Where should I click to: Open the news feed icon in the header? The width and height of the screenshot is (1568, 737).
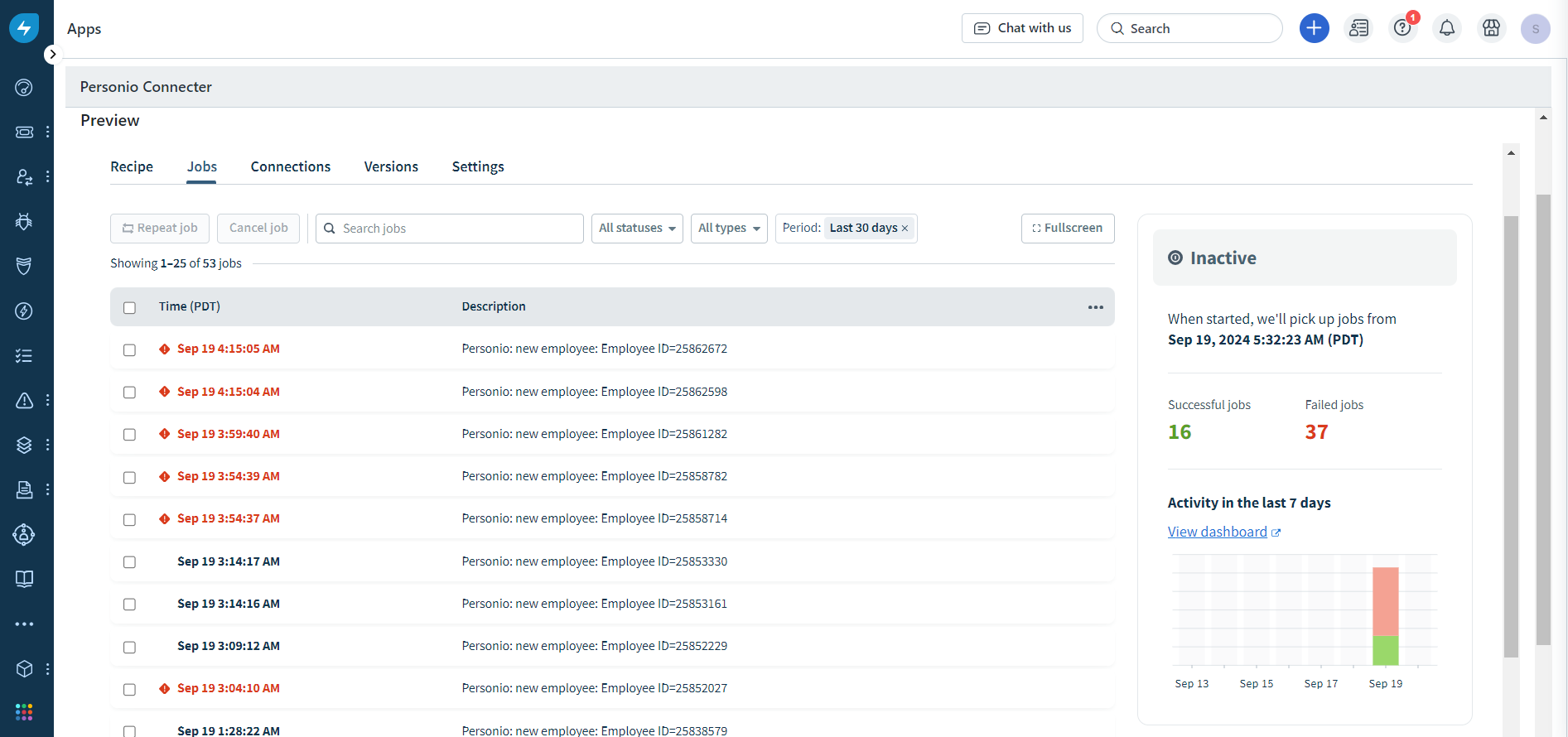click(1358, 28)
